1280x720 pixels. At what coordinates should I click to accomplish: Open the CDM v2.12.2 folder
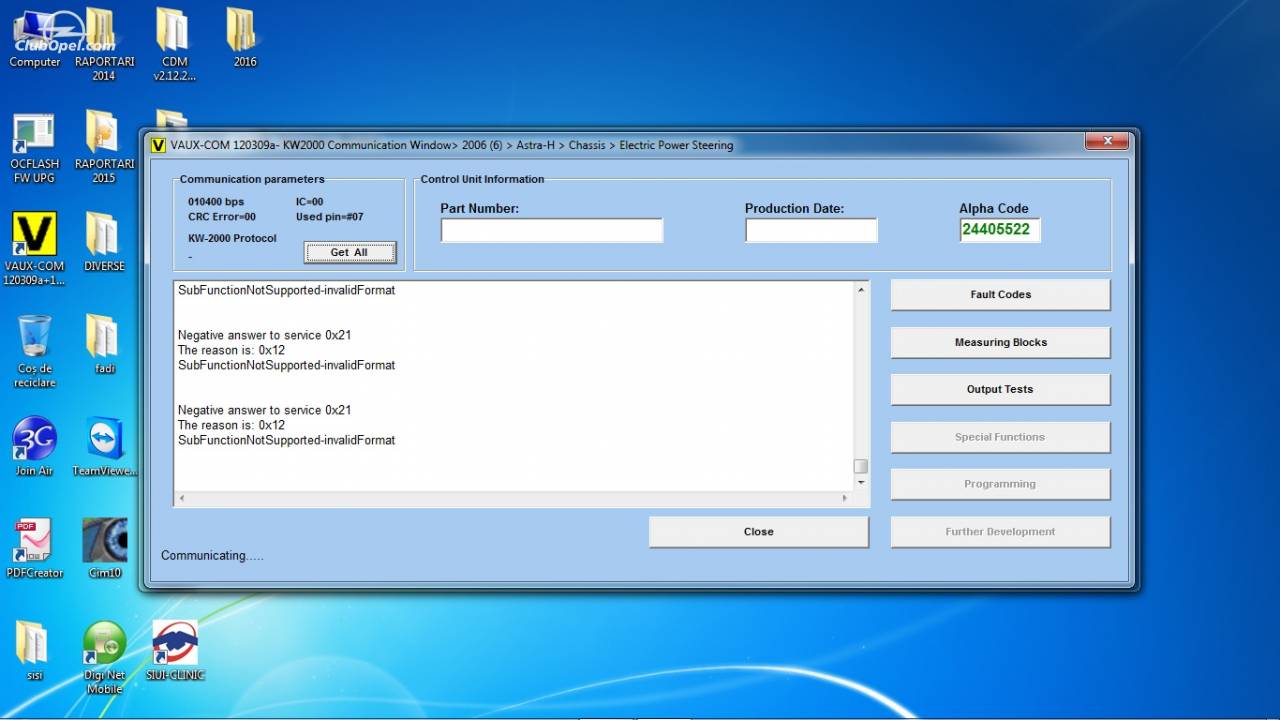pos(174,45)
